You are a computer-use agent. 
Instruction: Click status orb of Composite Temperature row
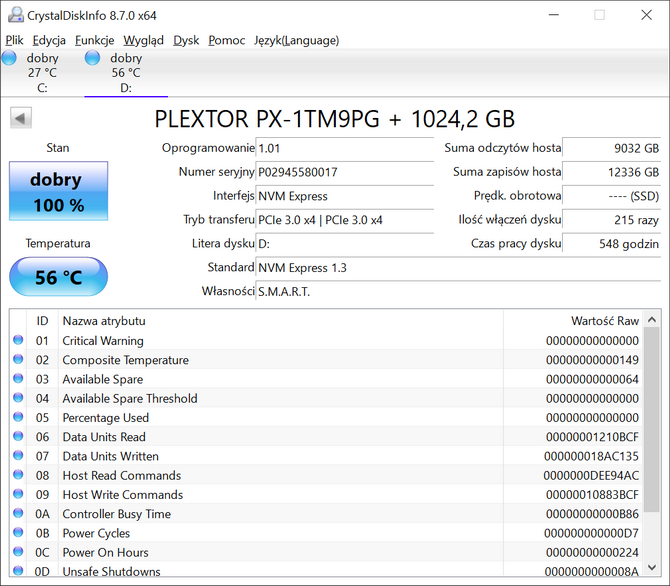[x=18, y=359]
